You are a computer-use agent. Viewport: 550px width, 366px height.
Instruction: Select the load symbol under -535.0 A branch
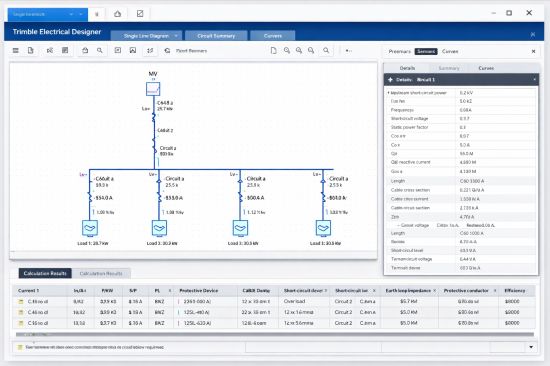pyautogui.click(x=159, y=228)
